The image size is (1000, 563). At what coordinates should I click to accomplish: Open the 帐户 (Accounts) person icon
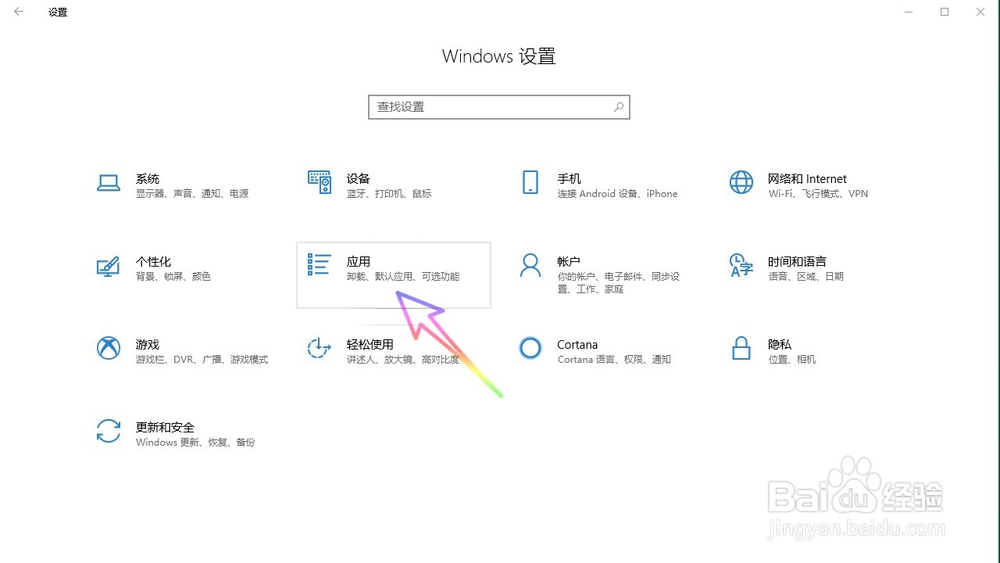[x=530, y=266]
